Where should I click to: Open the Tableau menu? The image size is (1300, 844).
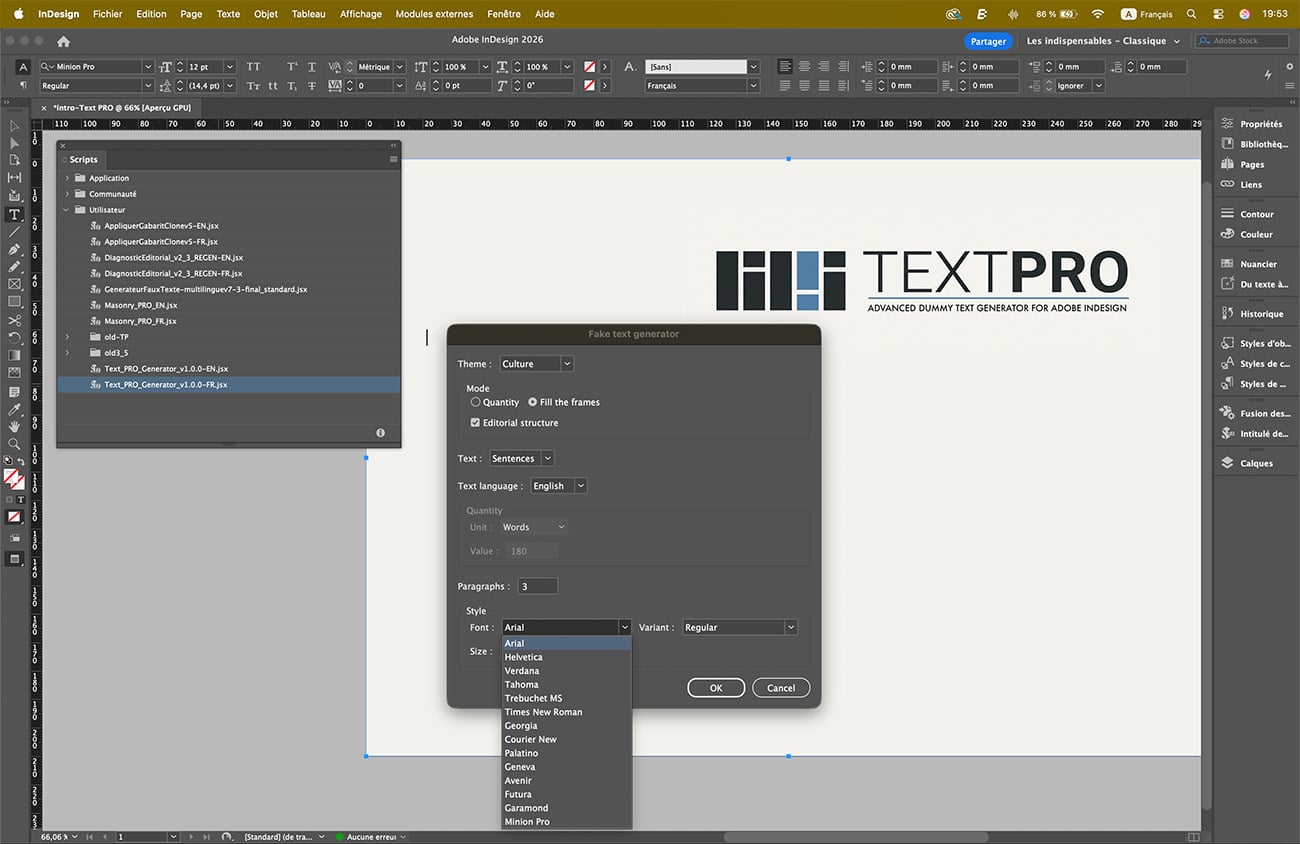308,14
